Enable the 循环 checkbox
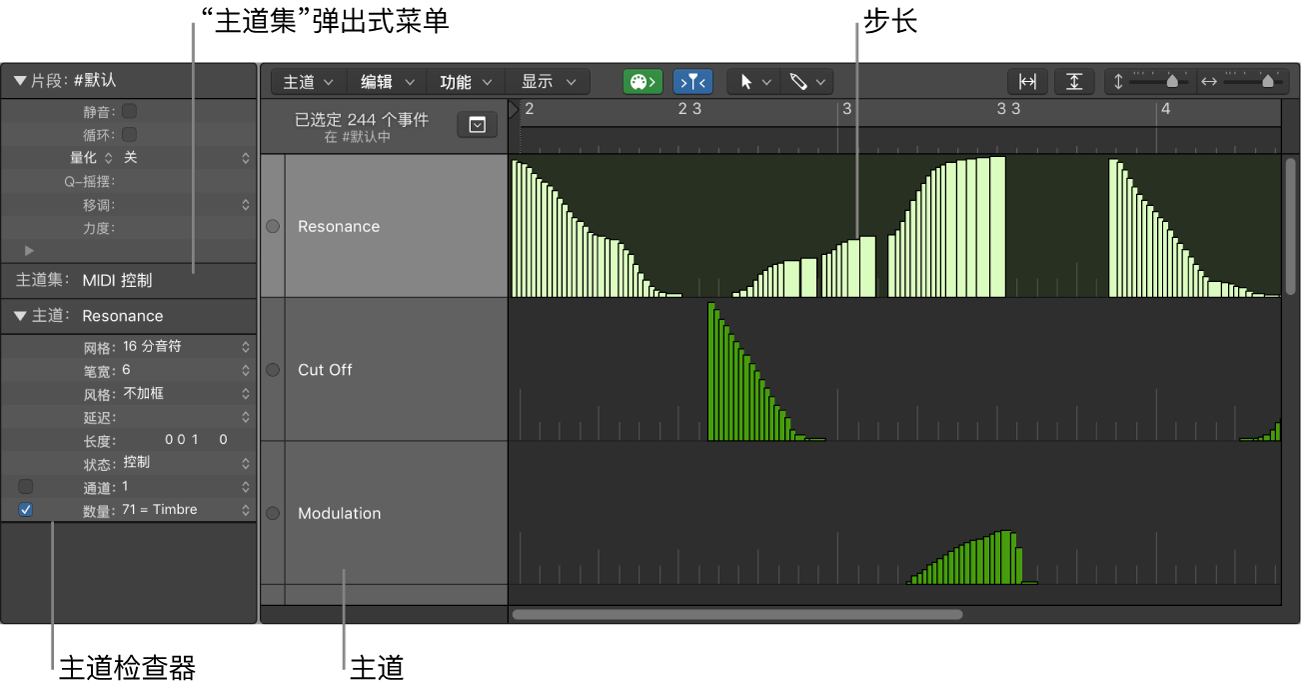The height and width of the screenshot is (692, 1303). (129, 134)
